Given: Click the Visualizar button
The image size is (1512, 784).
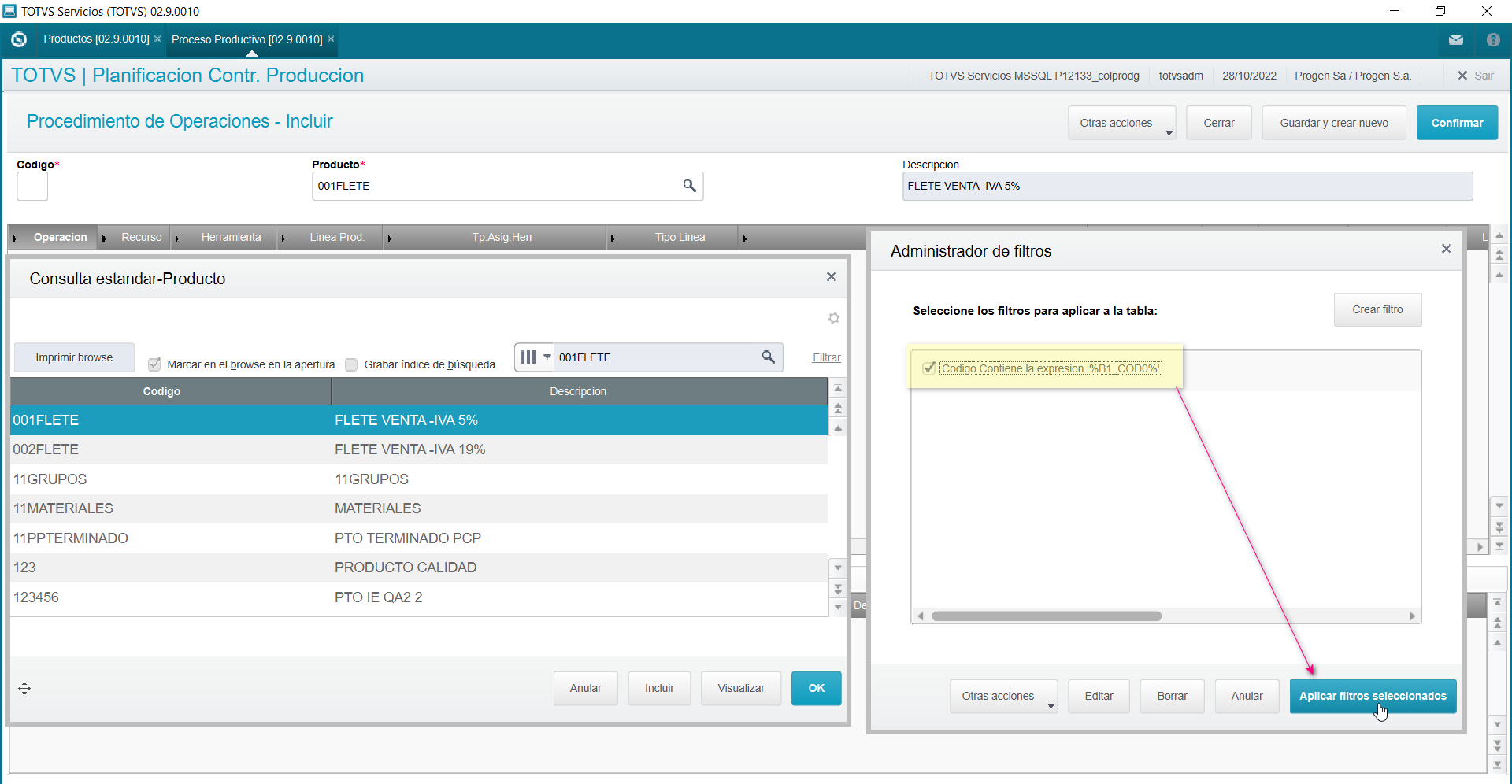Looking at the screenshot, I should point(741,688).
